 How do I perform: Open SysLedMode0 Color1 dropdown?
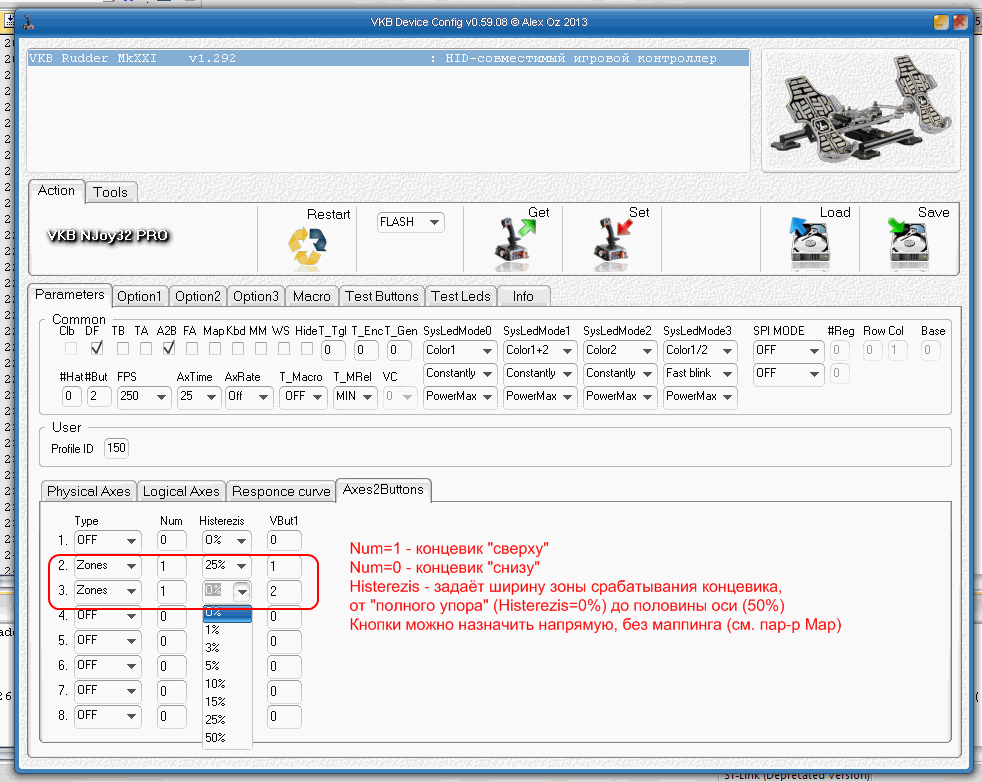[460, 351]
